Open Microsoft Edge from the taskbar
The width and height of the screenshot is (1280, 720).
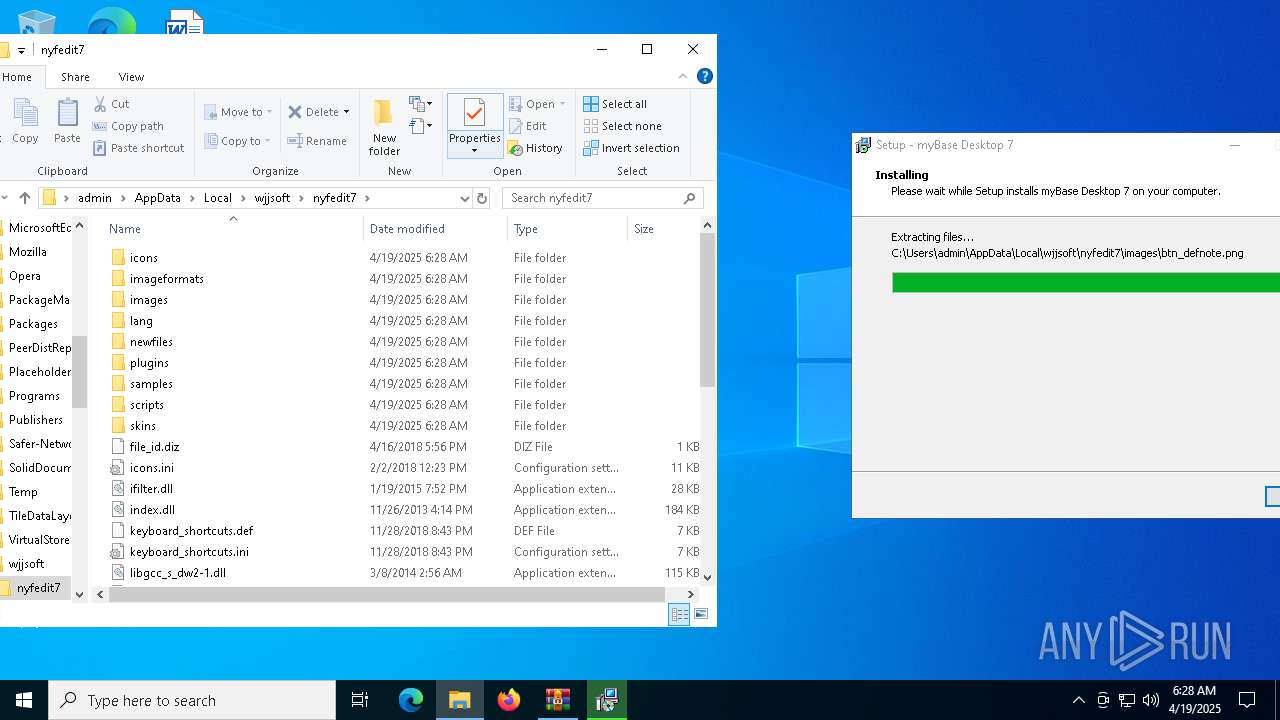[411, 700]
